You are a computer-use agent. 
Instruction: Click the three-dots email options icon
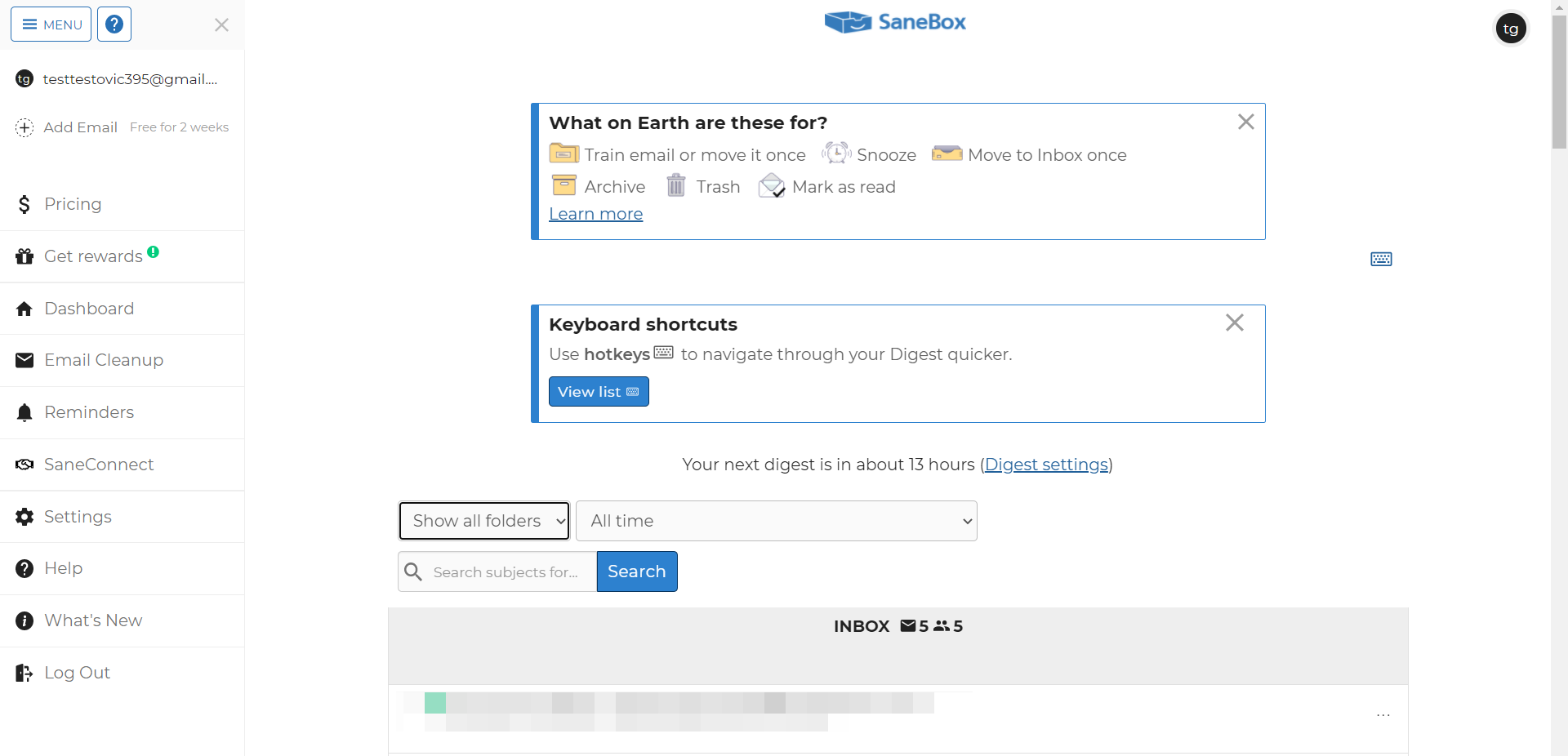pyautogui.click(x=1383, y=715)
